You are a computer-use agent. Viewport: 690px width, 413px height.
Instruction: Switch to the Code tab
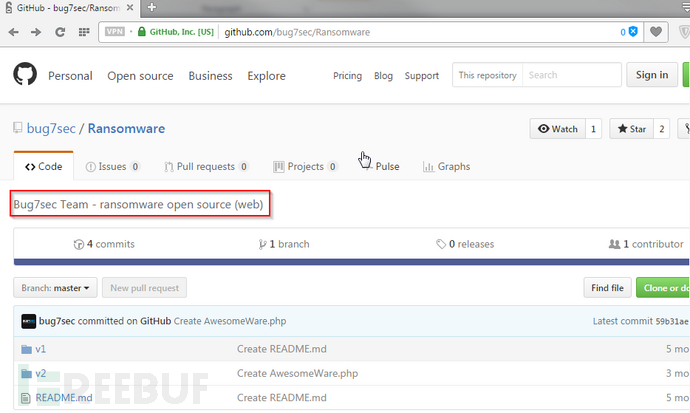click(x=44, y=166)
